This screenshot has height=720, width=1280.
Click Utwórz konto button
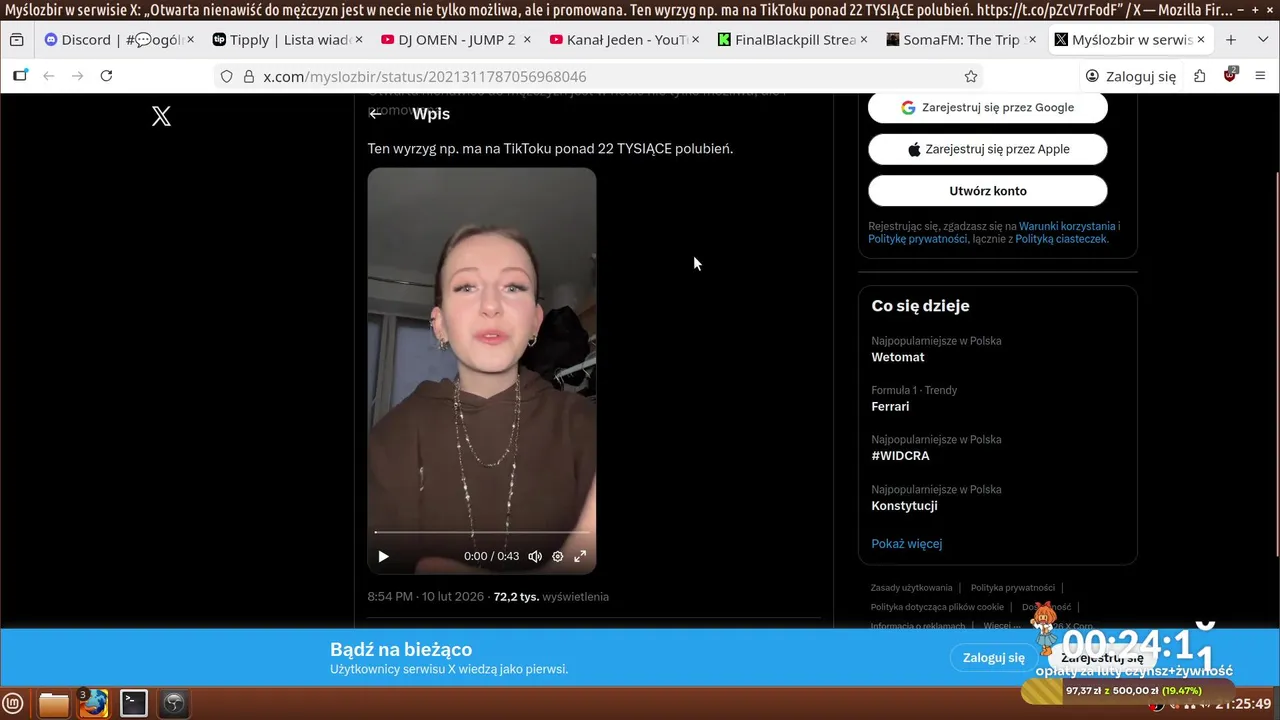[x=988, y=191]
